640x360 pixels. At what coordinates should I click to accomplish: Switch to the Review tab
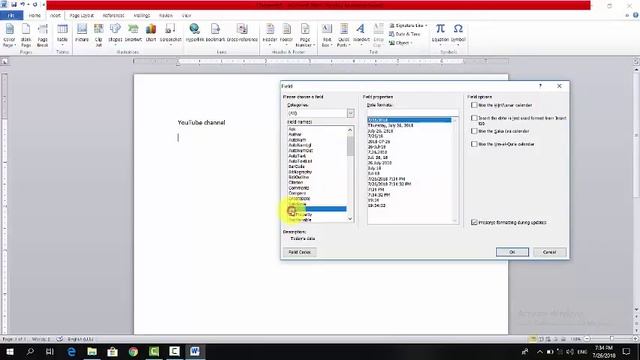click(166, 15)
